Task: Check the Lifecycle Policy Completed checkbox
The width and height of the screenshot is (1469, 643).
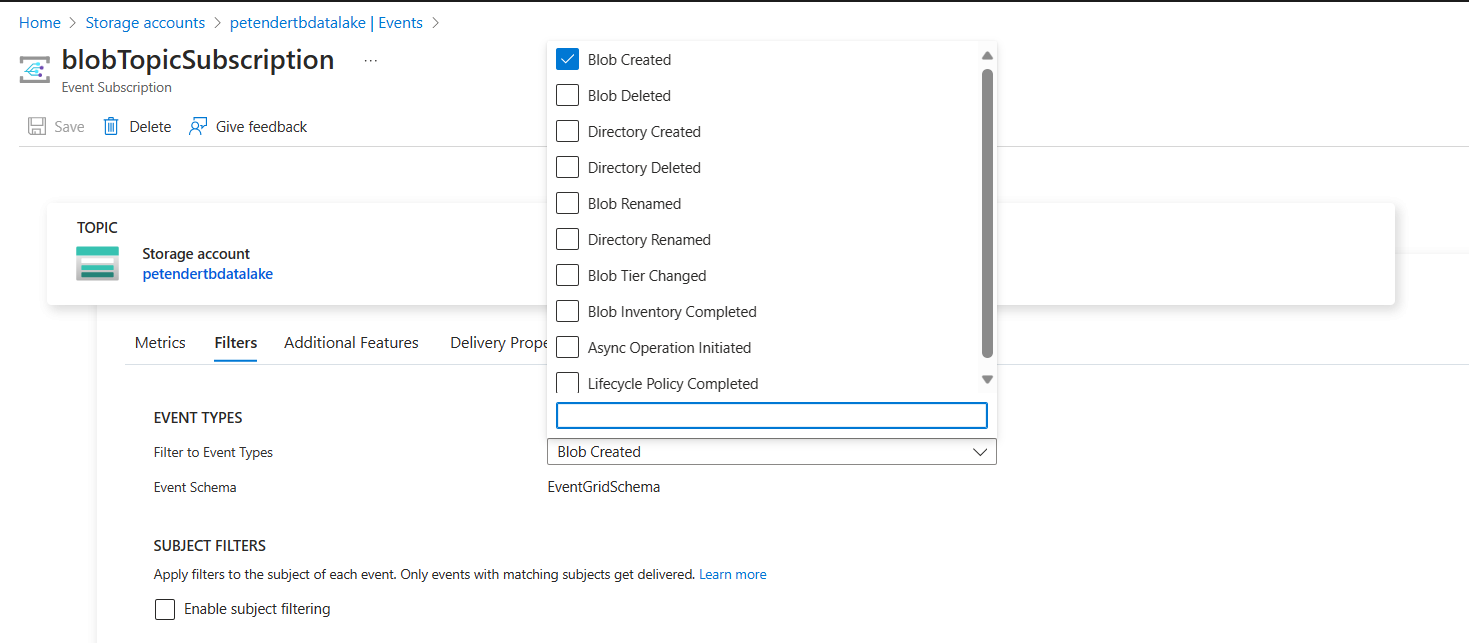Action: [x=567, y=383]
